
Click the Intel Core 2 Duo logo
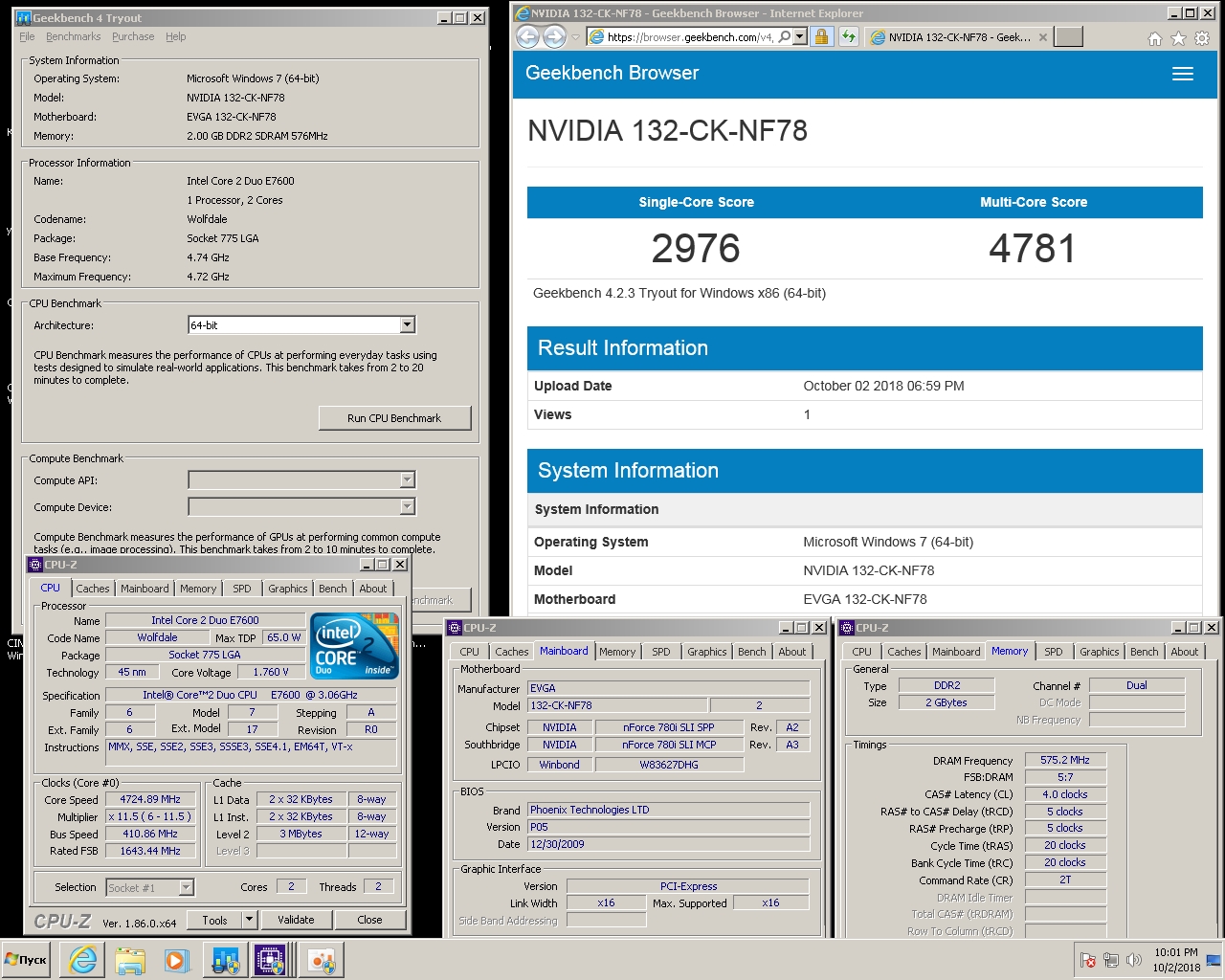pos(355,646)
